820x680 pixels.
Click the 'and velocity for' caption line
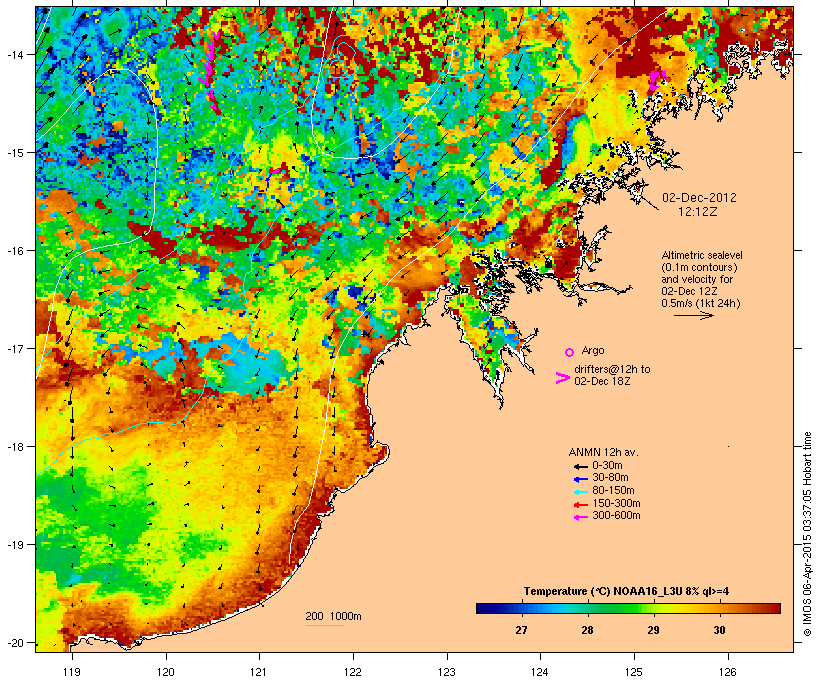(697, 279)
